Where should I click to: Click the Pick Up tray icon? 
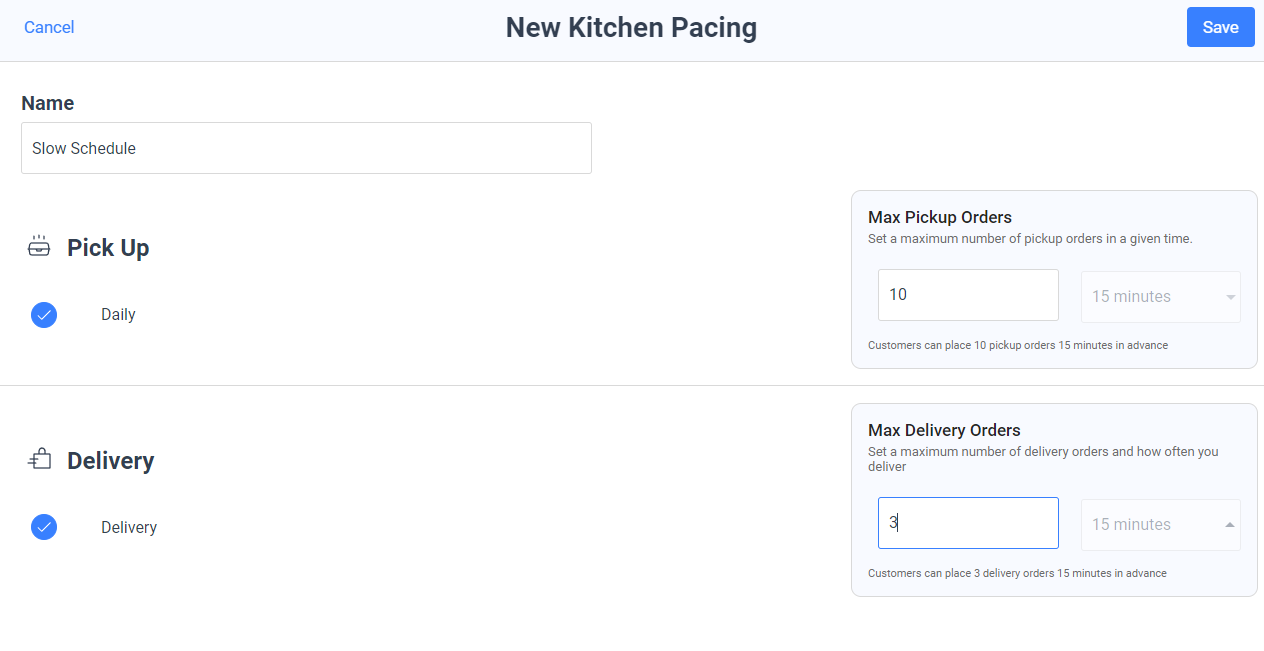[38, 247]
